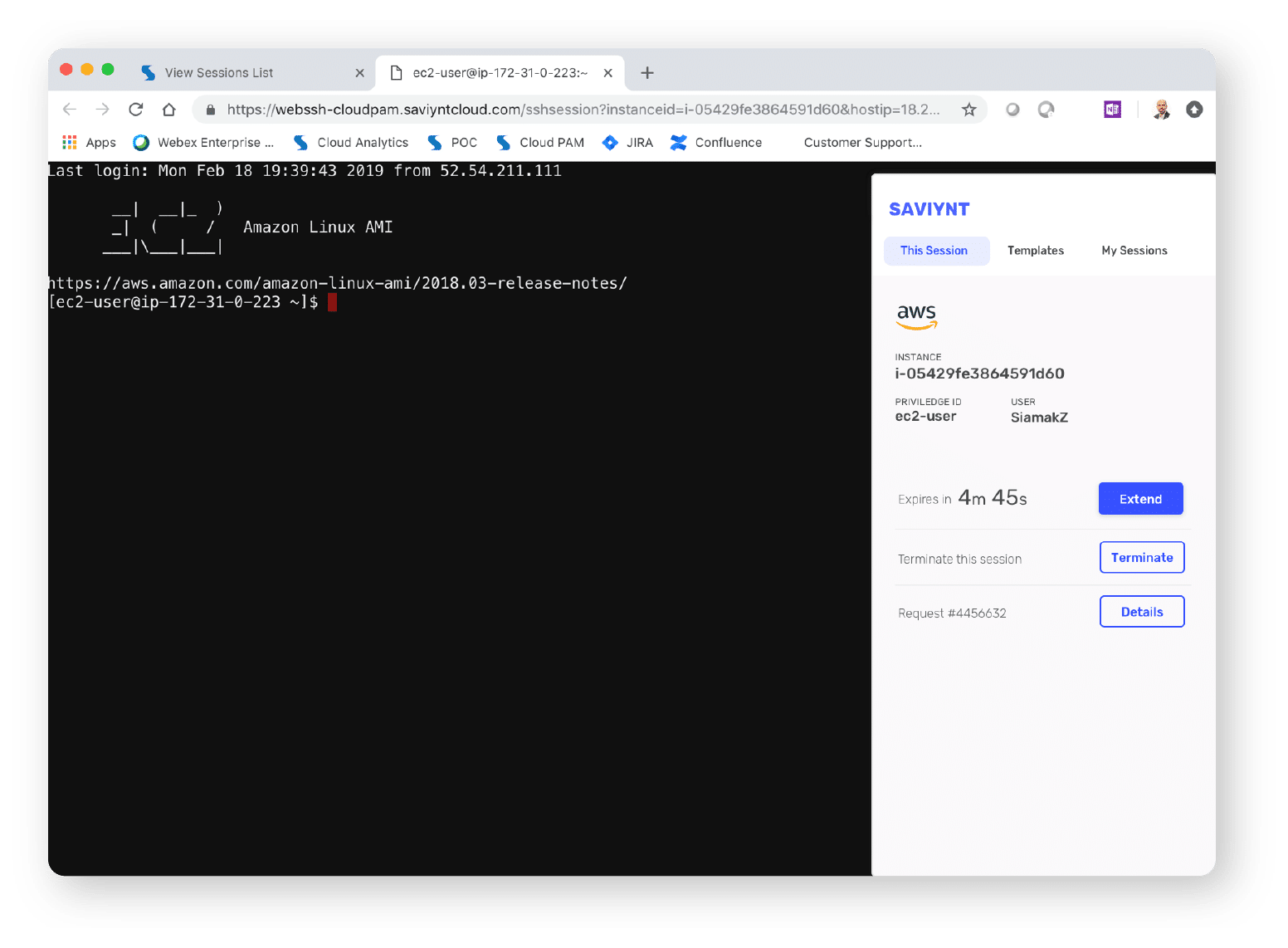Image resolution: width=1288 pixels, height=948 pixels.
Task: Open the JIRA bookmark
Action: pos(627,143)
